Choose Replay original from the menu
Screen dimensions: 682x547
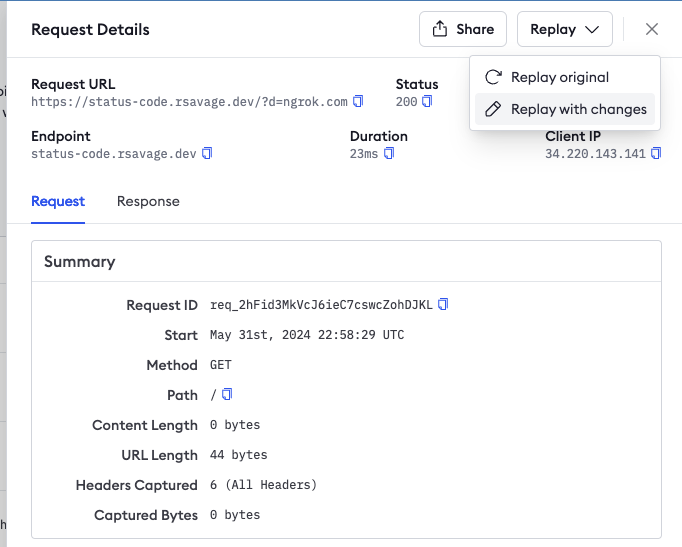pyautogui.click(x=559, y=77)
